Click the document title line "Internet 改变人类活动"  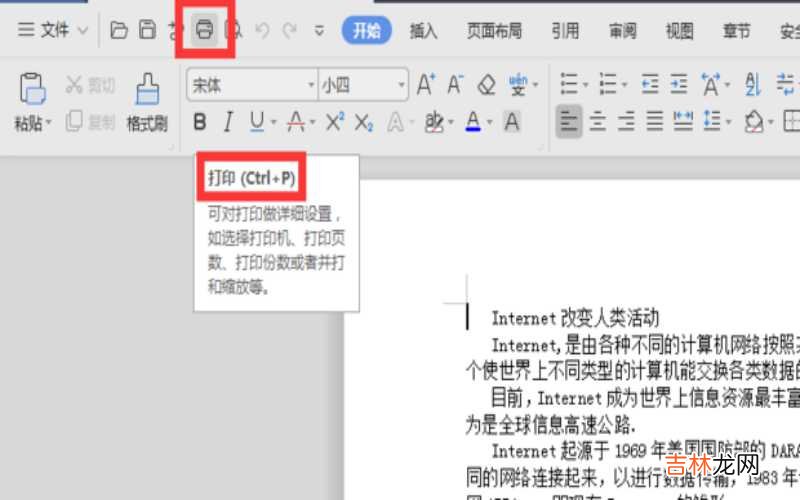[575, 318]
